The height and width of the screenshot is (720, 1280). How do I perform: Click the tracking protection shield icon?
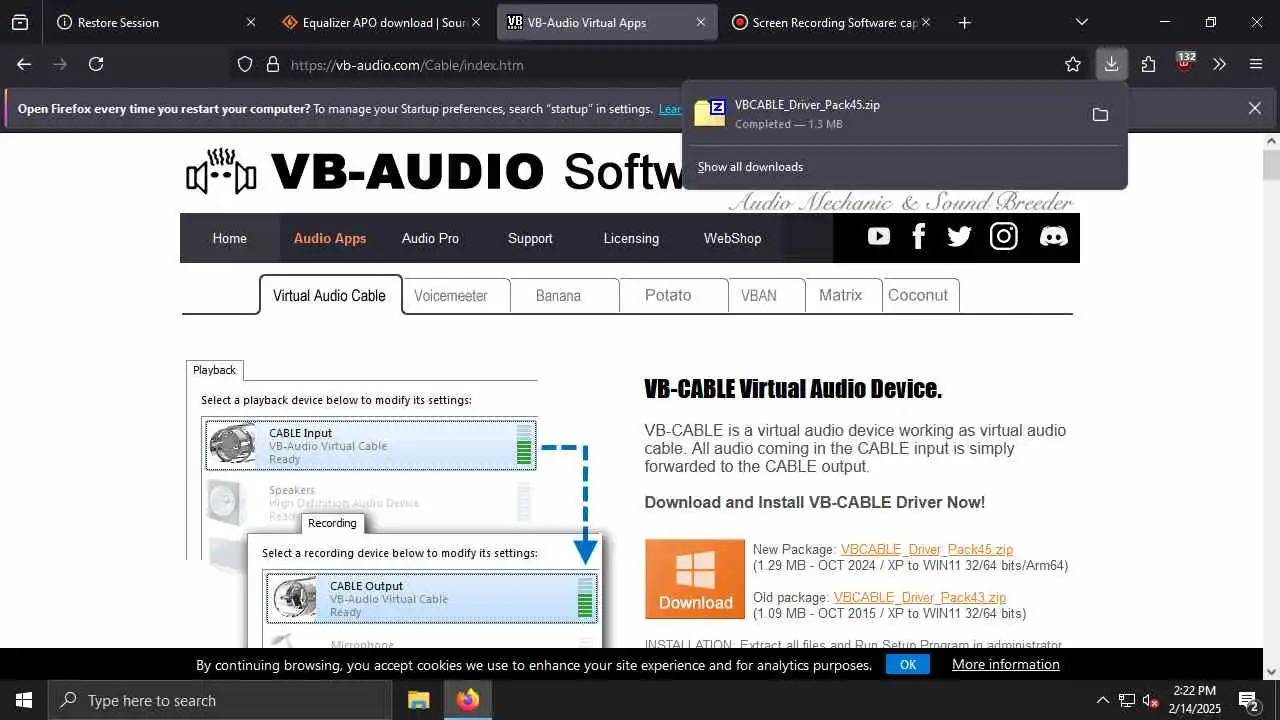pyautogui.click(x=245, y=65)
